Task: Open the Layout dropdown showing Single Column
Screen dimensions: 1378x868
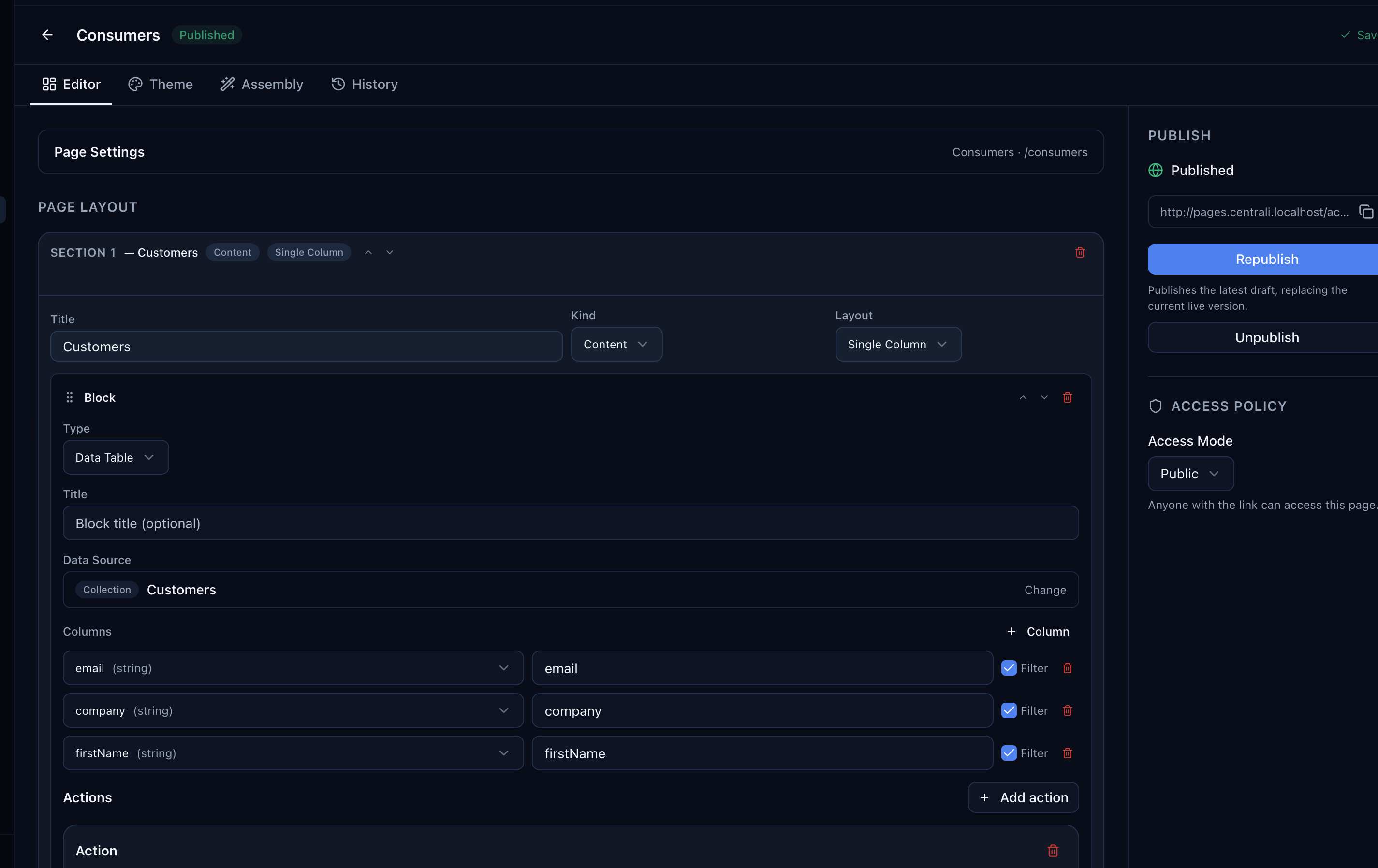Action: [898, 344]
